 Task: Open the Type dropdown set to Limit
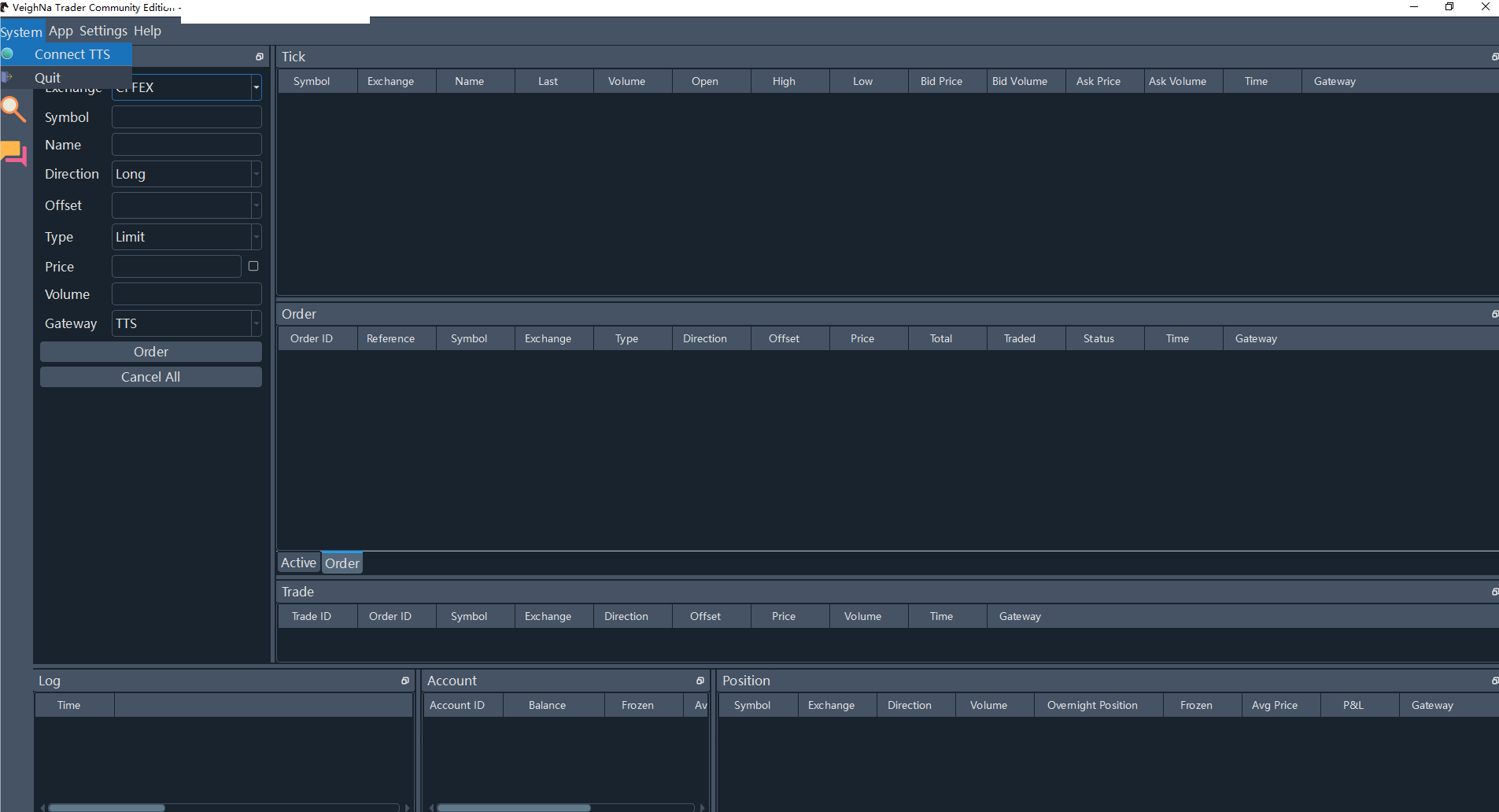257,237
